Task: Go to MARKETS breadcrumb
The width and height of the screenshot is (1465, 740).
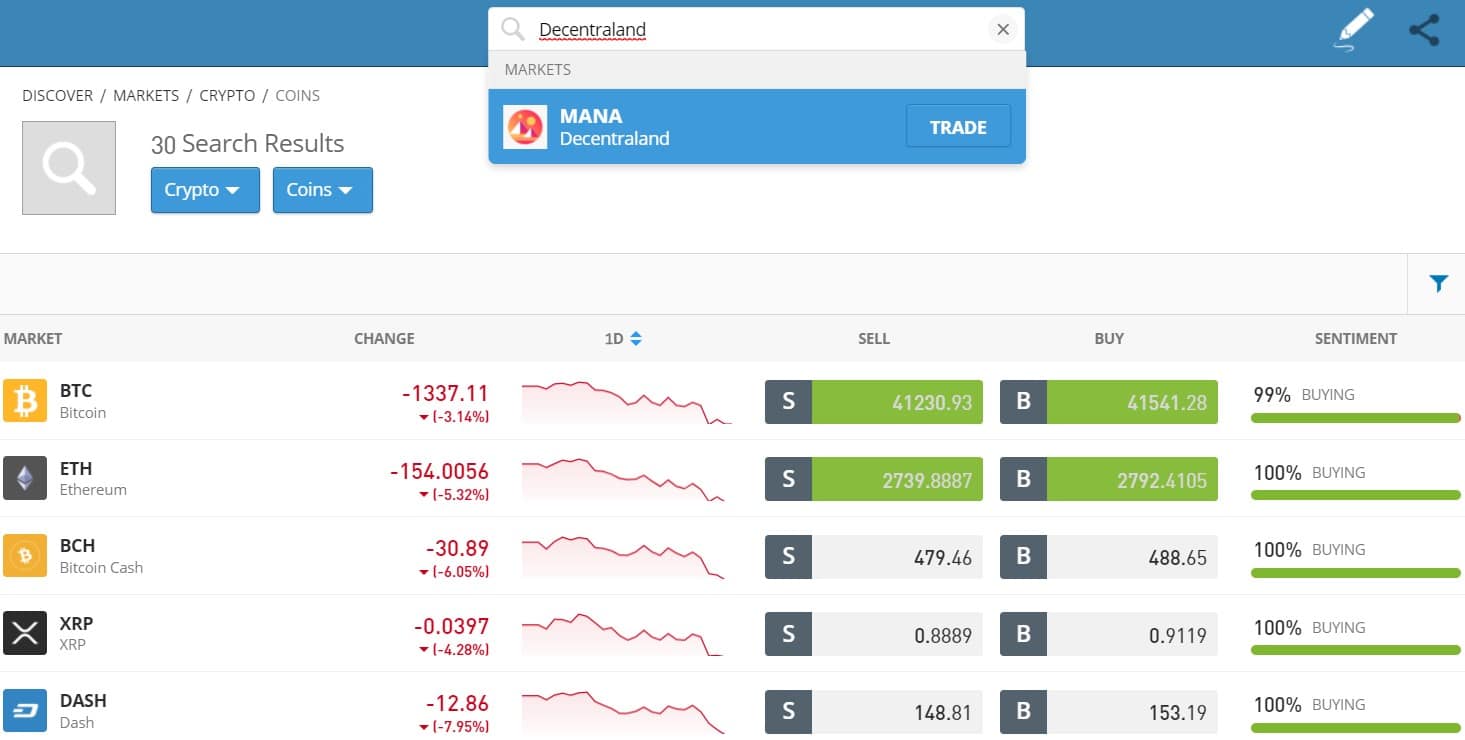Action: tap(146, 96)
